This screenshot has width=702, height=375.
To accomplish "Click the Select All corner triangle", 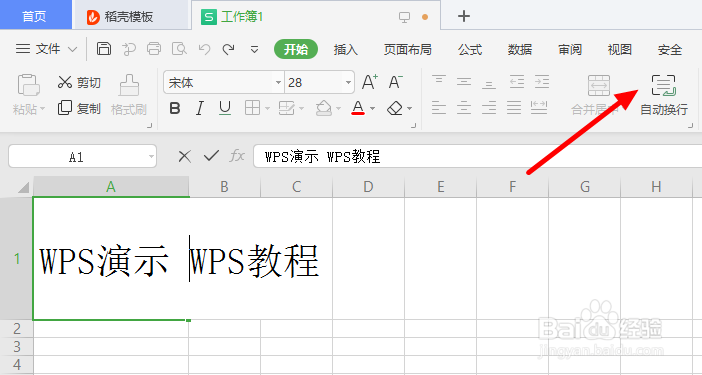I will coord(23,187).
